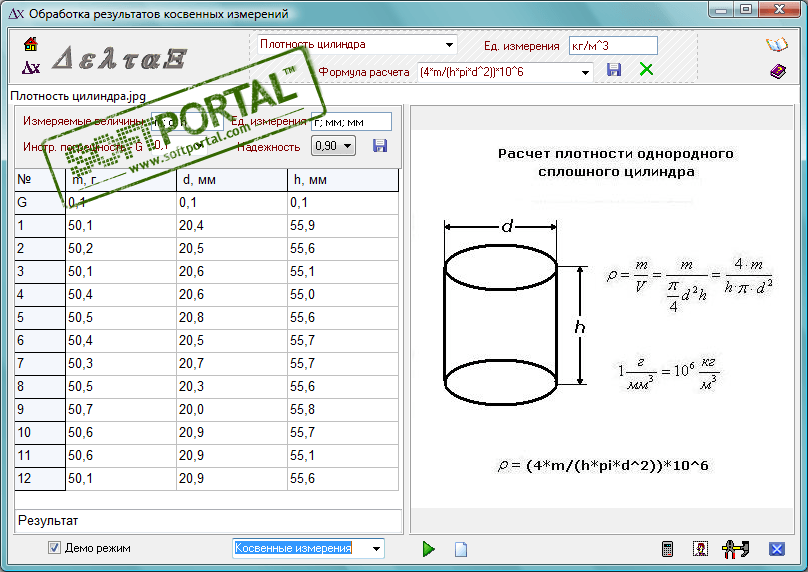This screenshot has width=808, height=572.
Task: Click row 4 cell 55,0
Action: coord(343,295)
